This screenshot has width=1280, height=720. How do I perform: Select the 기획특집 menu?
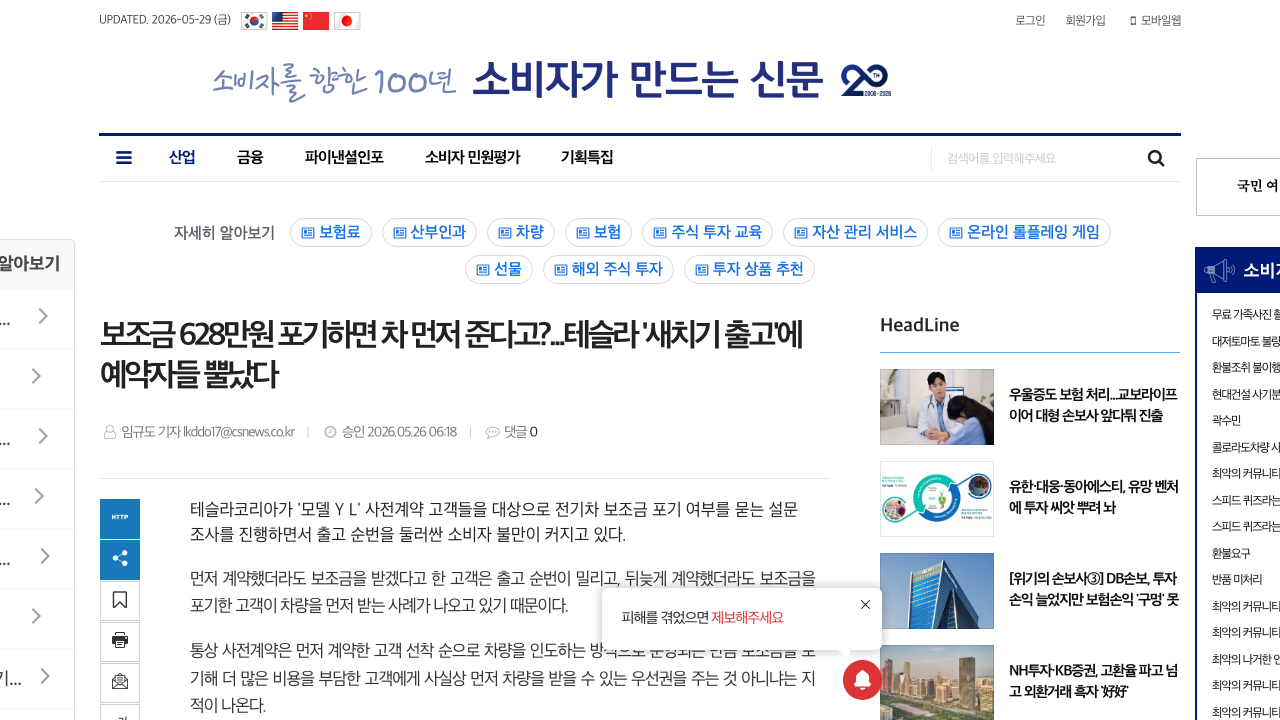(x=587, y=157)
